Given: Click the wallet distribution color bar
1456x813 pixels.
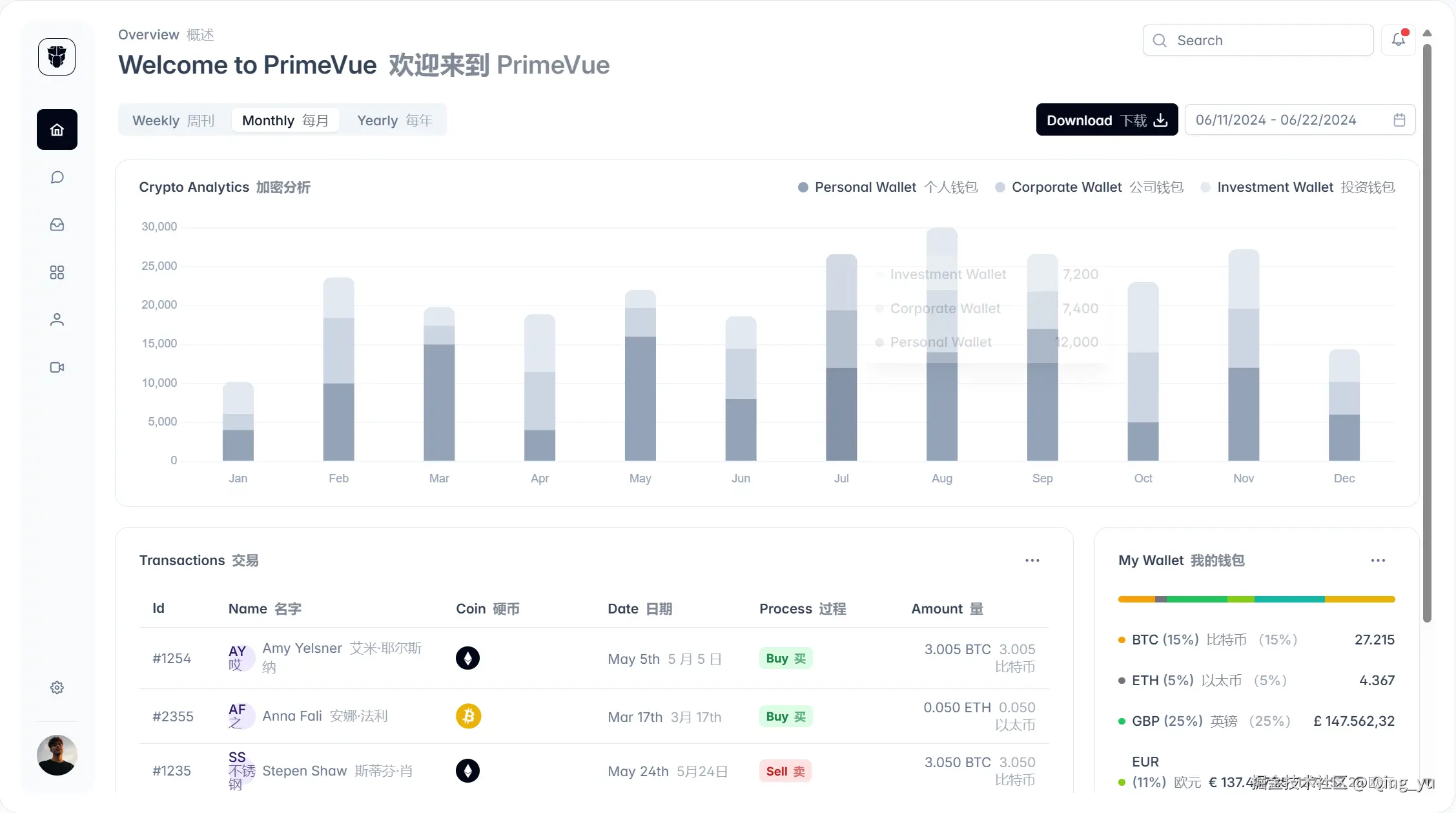Looking at the screenshot, I should tap(1256, 599).
